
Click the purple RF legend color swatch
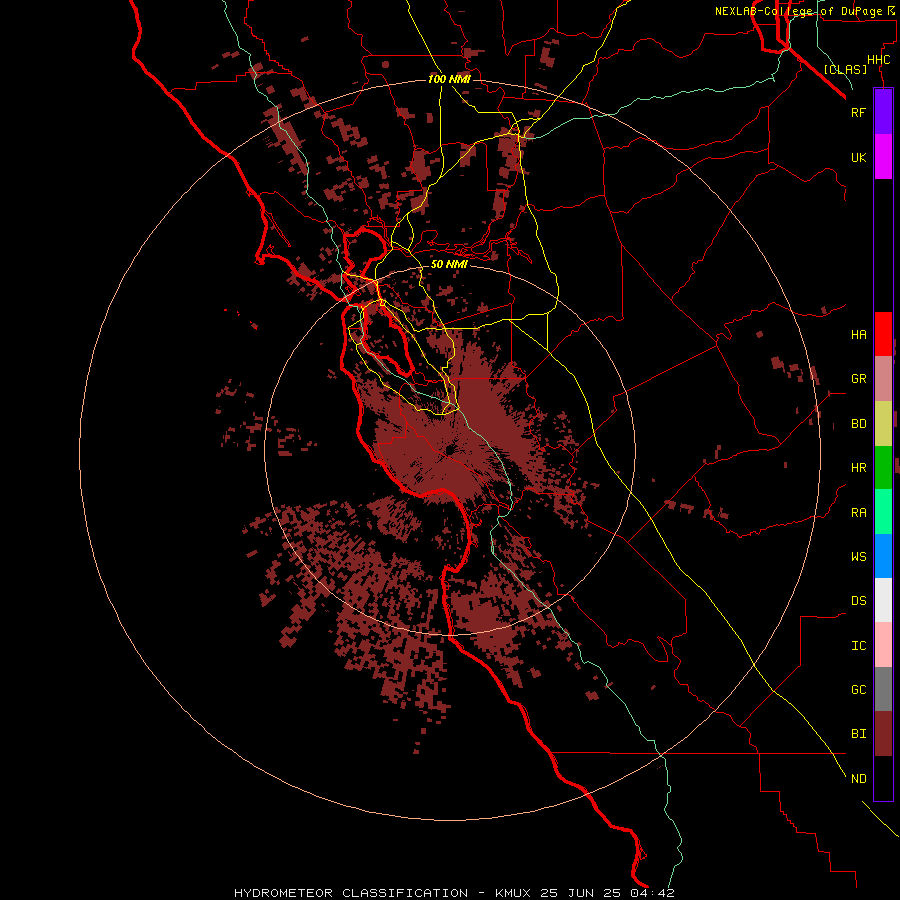[883, 111]
